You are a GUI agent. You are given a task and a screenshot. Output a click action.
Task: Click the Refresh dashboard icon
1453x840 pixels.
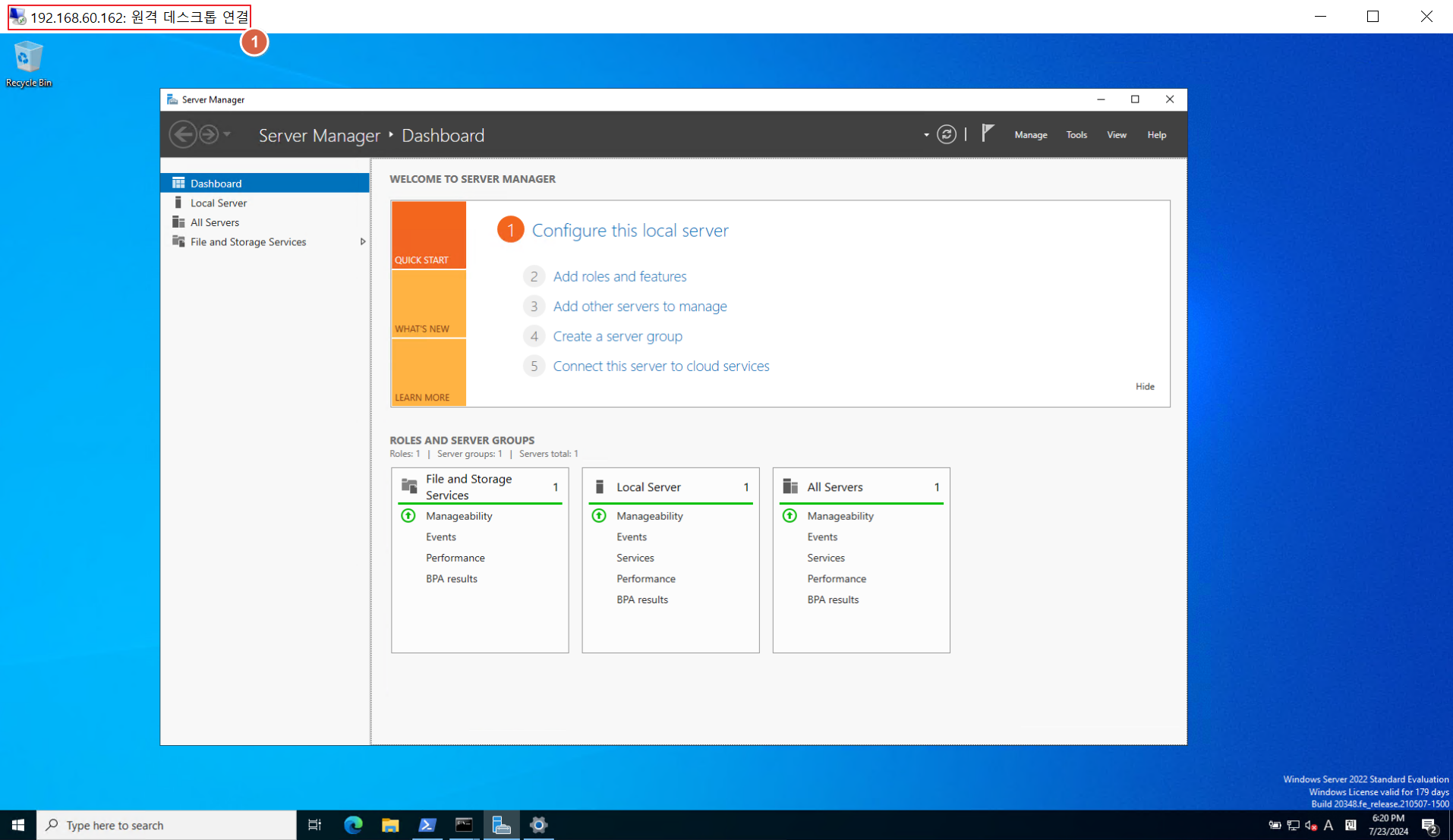click(x=946, y=134)
